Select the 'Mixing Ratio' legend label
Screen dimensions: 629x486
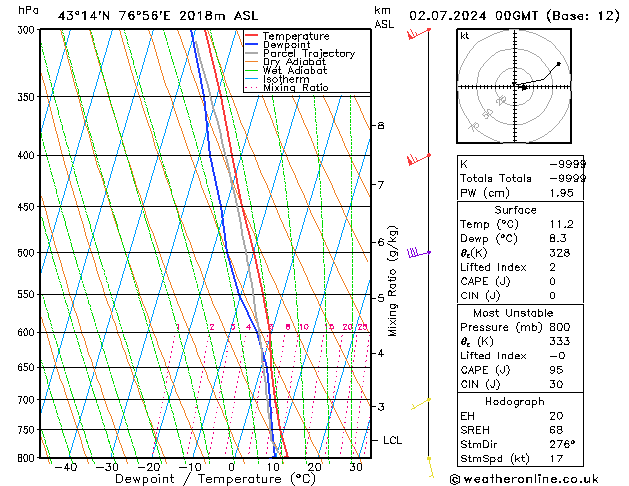pos(296,87)
